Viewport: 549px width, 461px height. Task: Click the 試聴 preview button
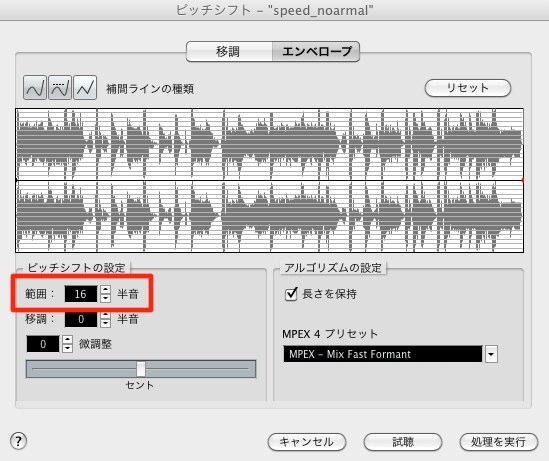coord(403,442)
